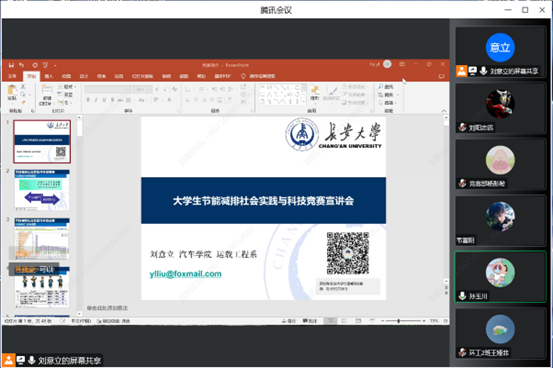Click the ylliu@foxmail.com email link
This screenshot has height=368, width=553.
coord(186,274)
